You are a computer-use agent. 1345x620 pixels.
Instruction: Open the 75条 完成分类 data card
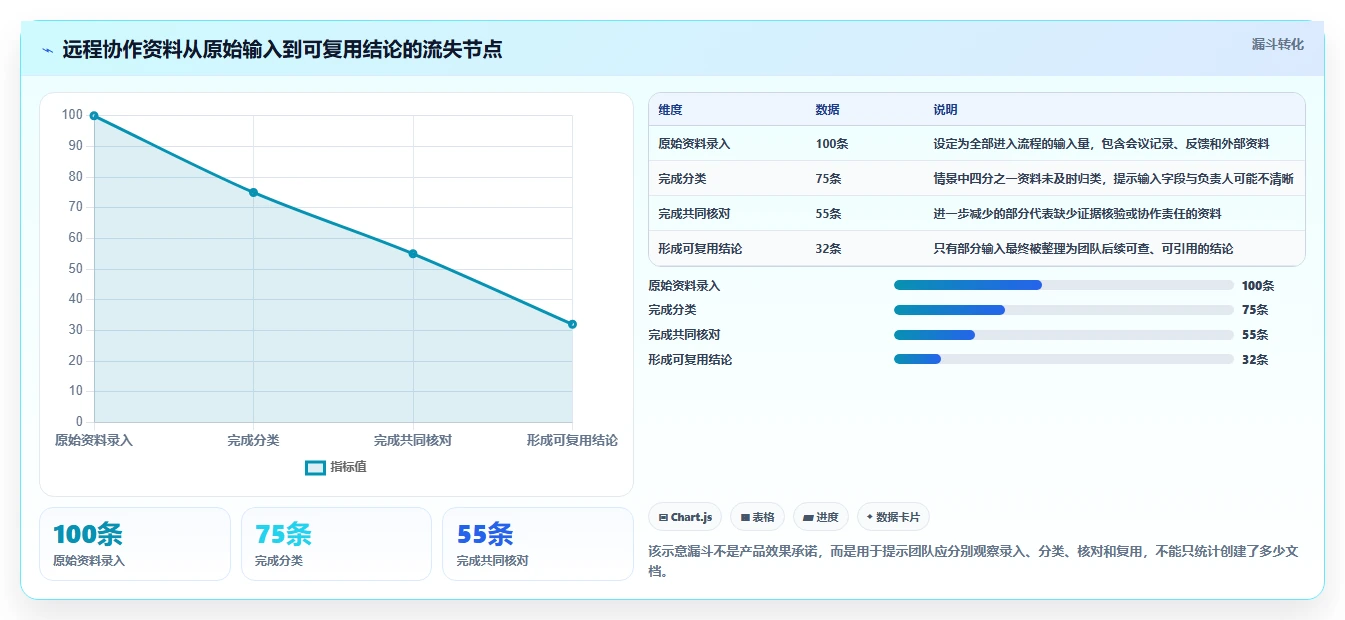click(x=336, y=544)
